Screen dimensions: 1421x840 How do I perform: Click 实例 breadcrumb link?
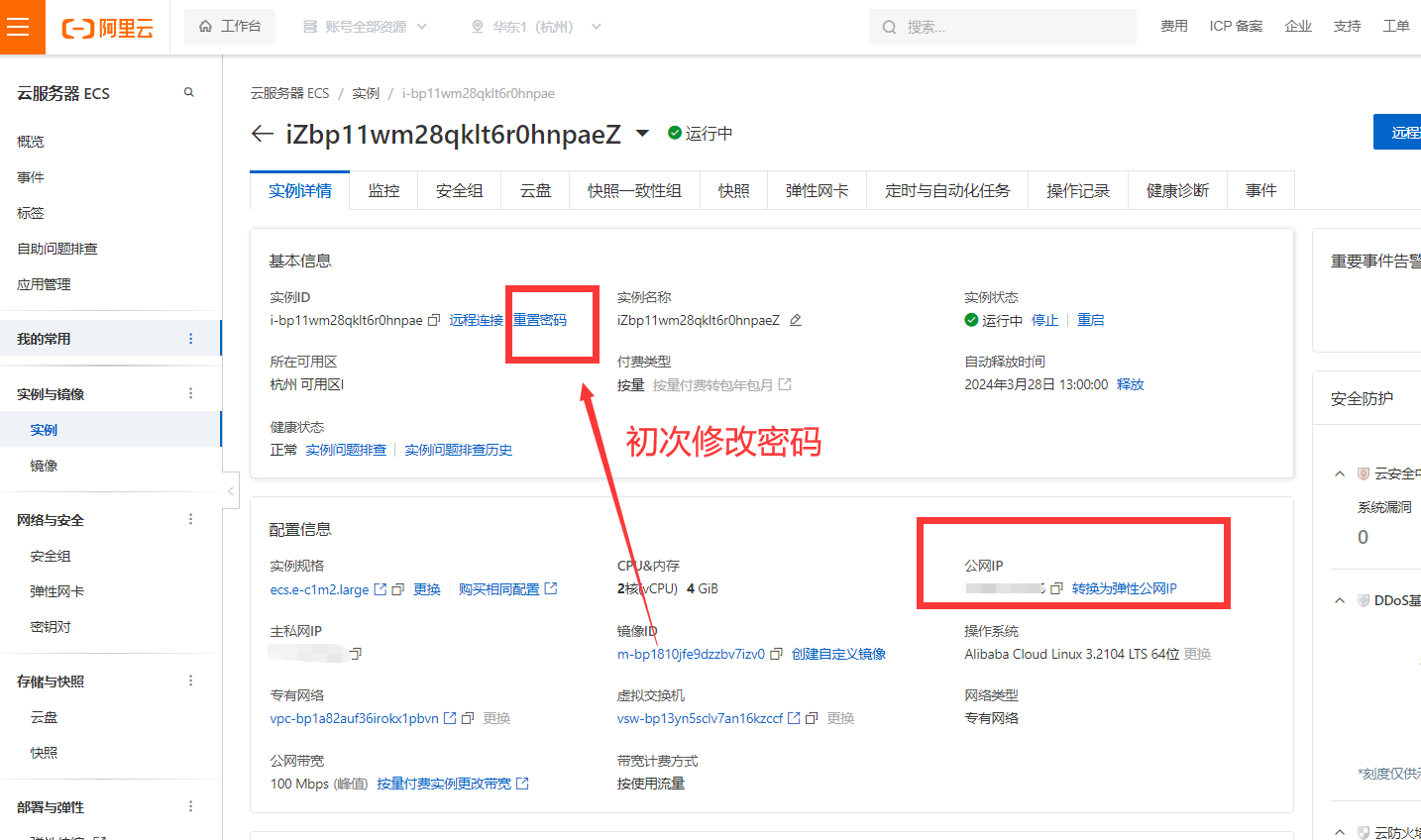point(366,93)
